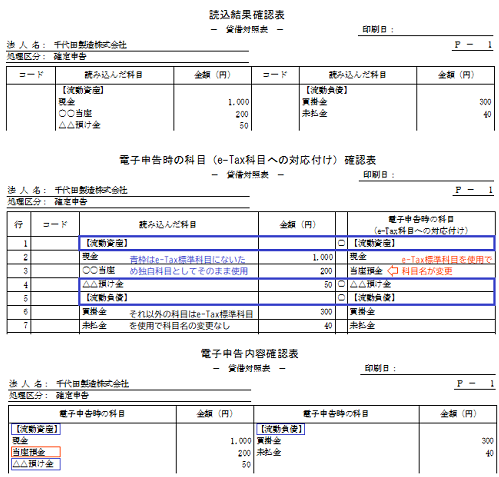Image resolution: width=499 pixels, height=477 pixels.
Task: Click the e-Tax科目への対応付け 確認表 heading
Action: pyautogui.click(x=248, y=160)
